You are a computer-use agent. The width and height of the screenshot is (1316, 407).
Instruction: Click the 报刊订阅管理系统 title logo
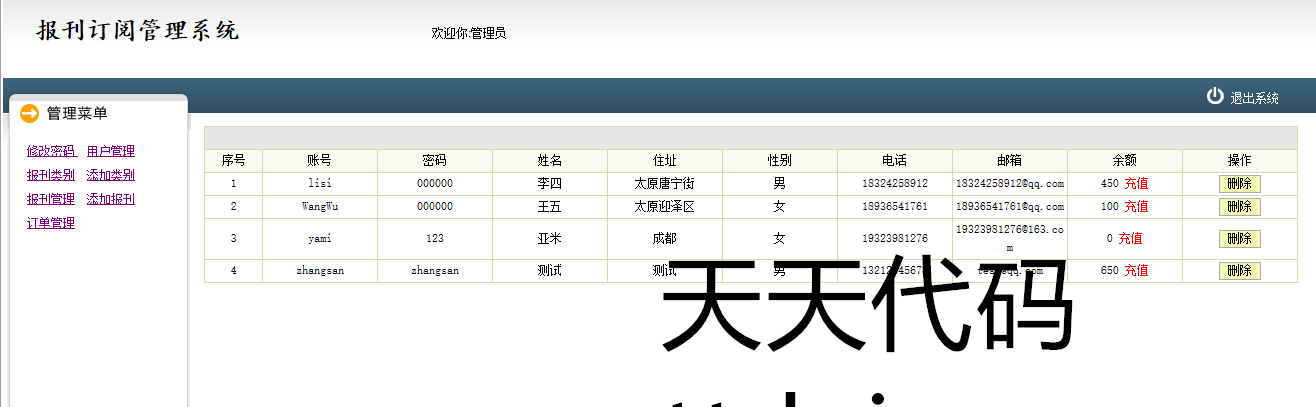pyautogui.click(x=138, y=31)
